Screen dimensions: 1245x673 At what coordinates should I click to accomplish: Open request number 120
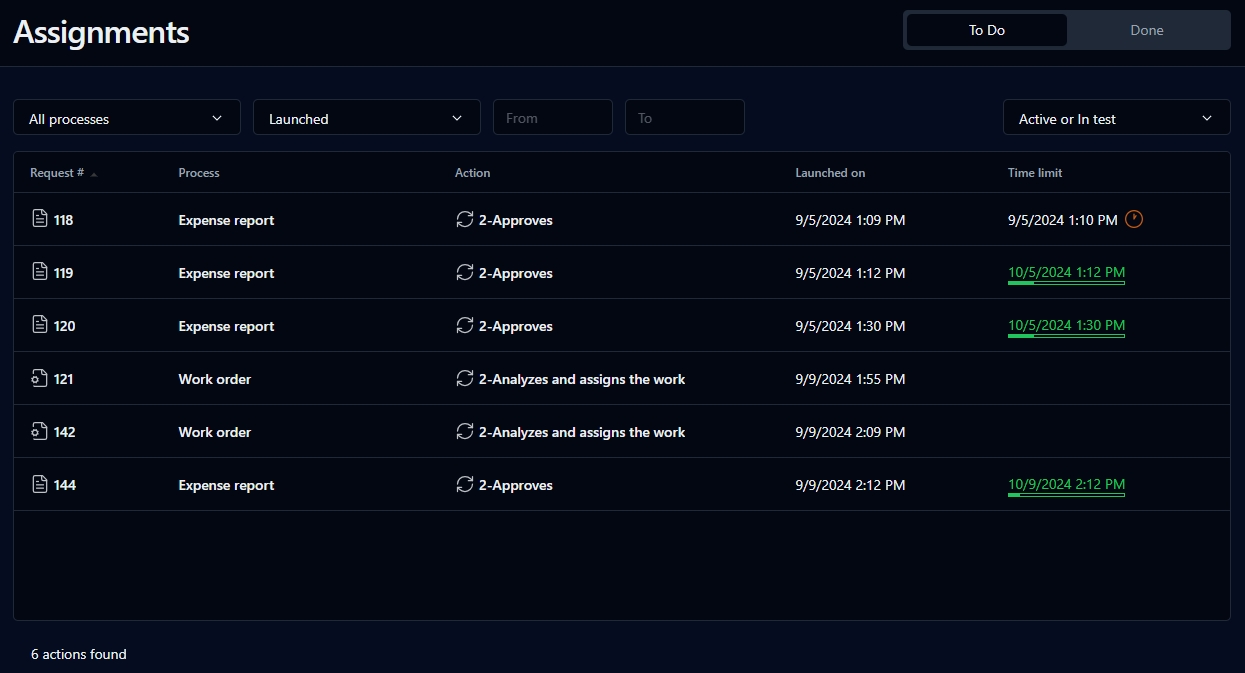tap(64, 326)
